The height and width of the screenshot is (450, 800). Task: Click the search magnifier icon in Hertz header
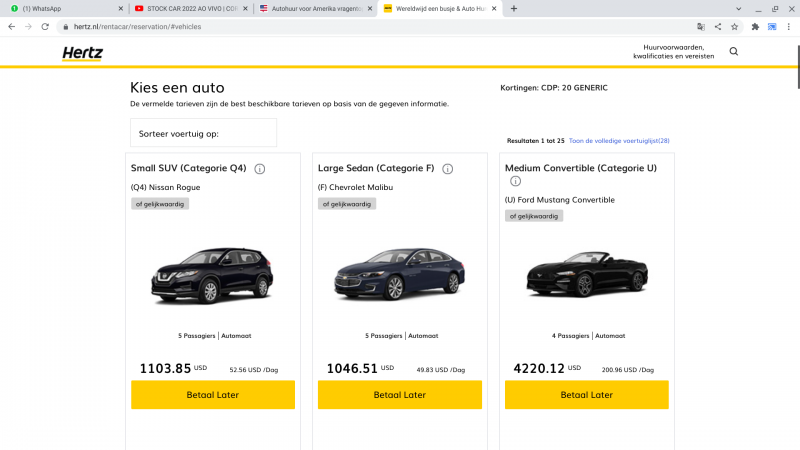734,51
